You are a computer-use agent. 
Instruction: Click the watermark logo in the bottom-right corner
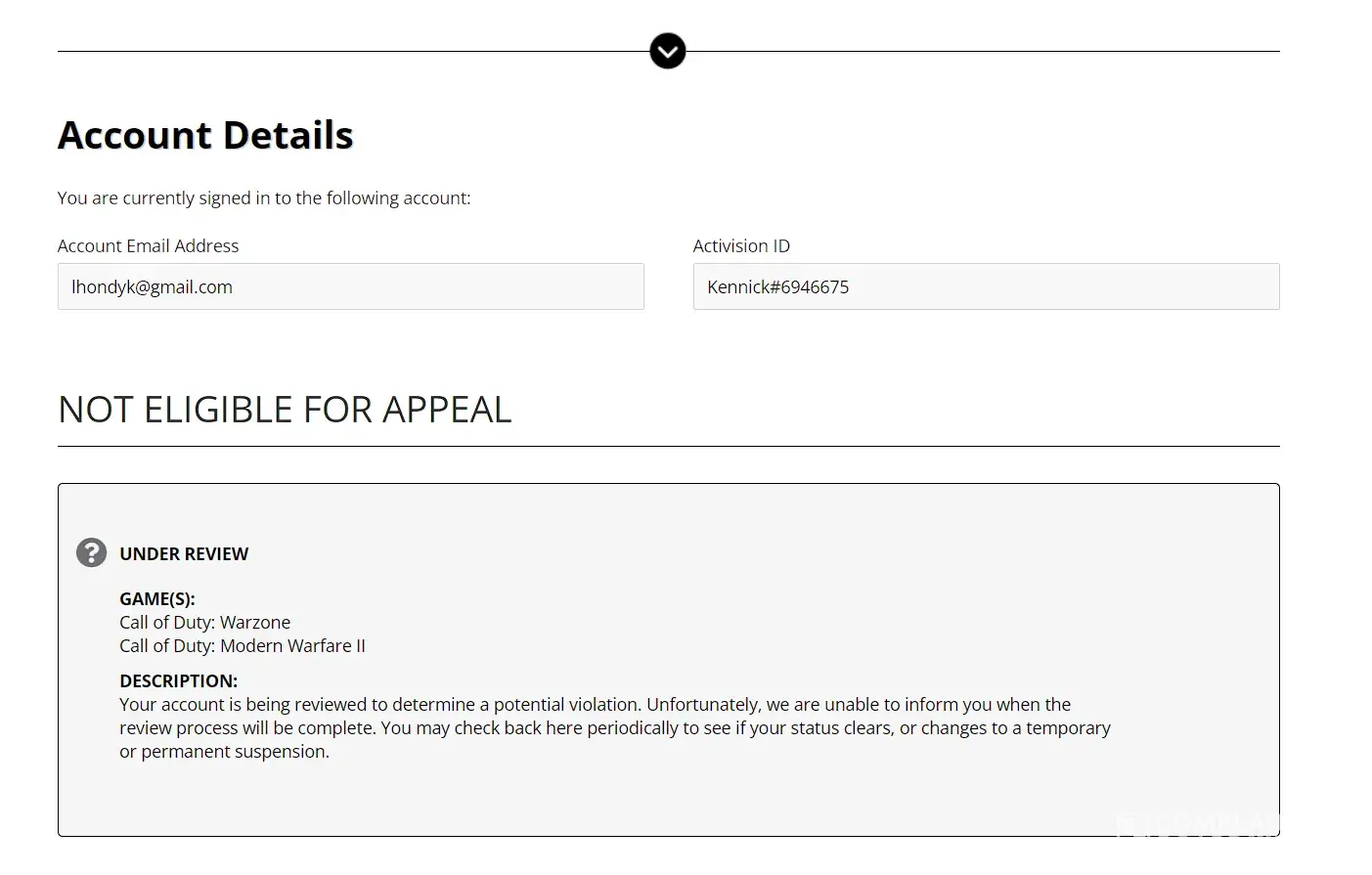1197,826
